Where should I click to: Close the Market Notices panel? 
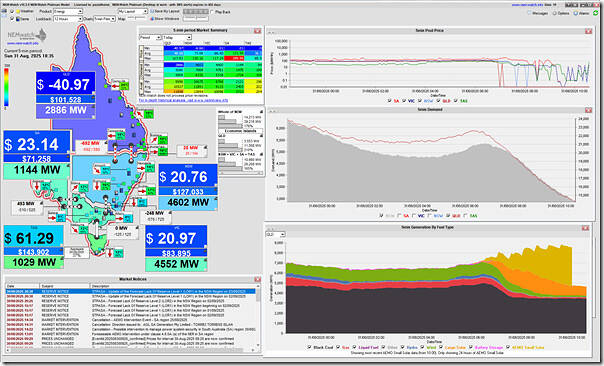[257, 279]
